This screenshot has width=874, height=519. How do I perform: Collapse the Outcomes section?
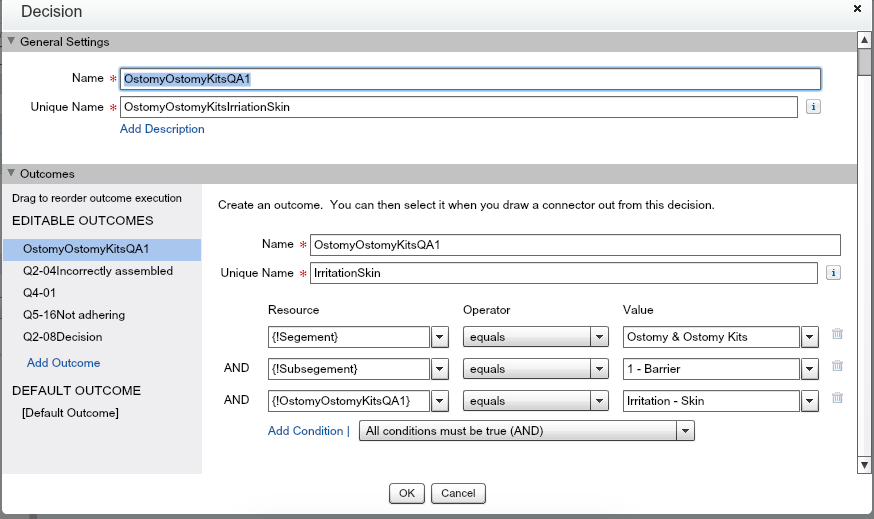(x=12, y=174)
